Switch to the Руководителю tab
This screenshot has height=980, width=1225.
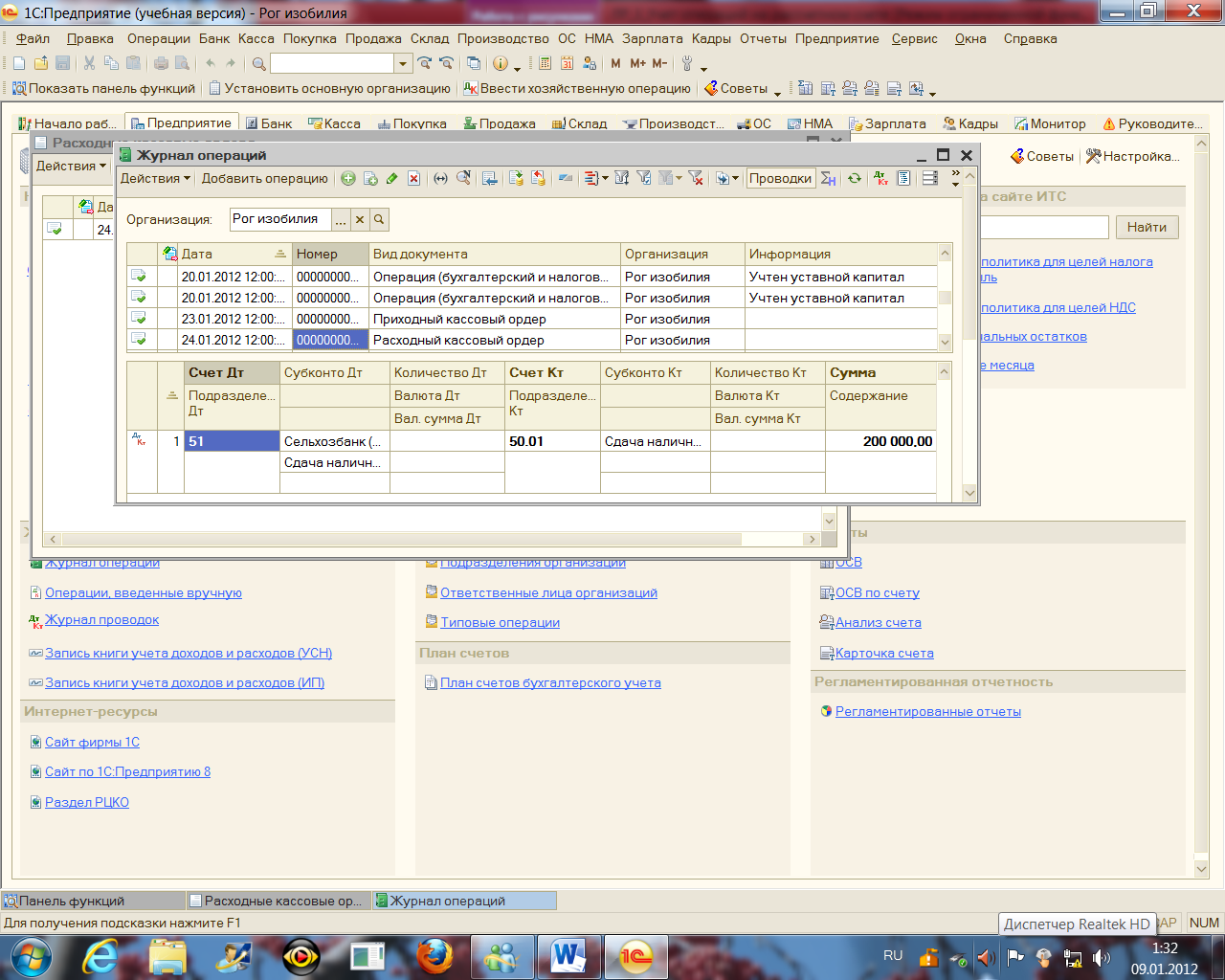coord(1152,123)
